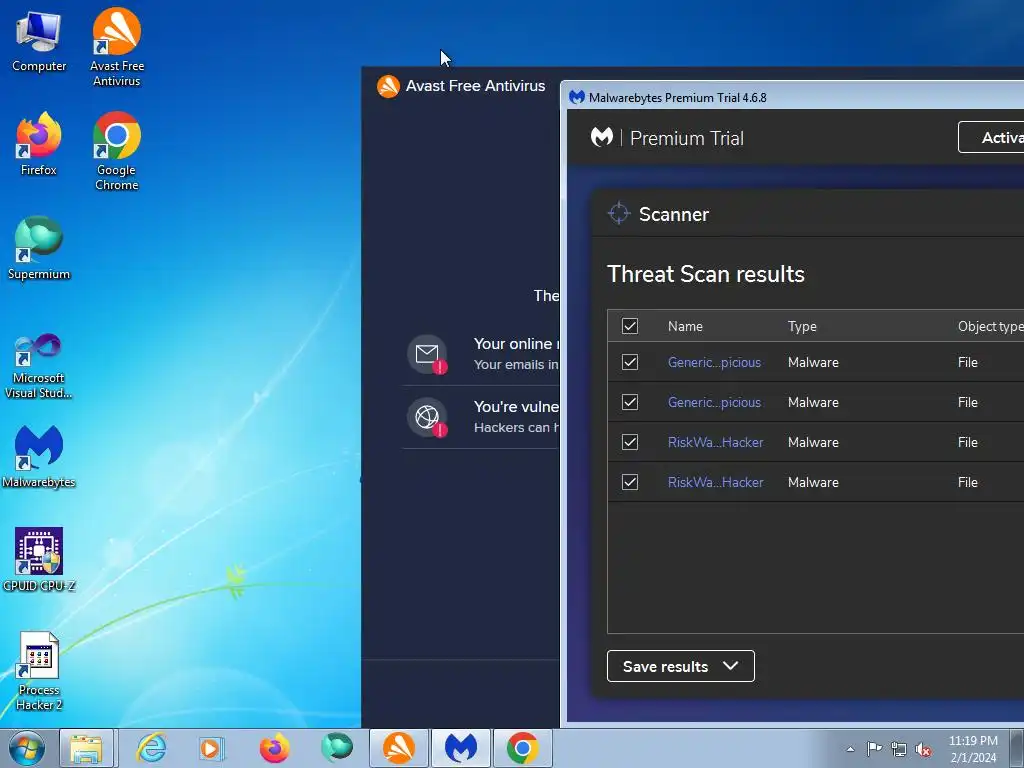Select the Firefox desktop shortcut
Viewport: 1024px width, 768px height.
click(39, 144)
